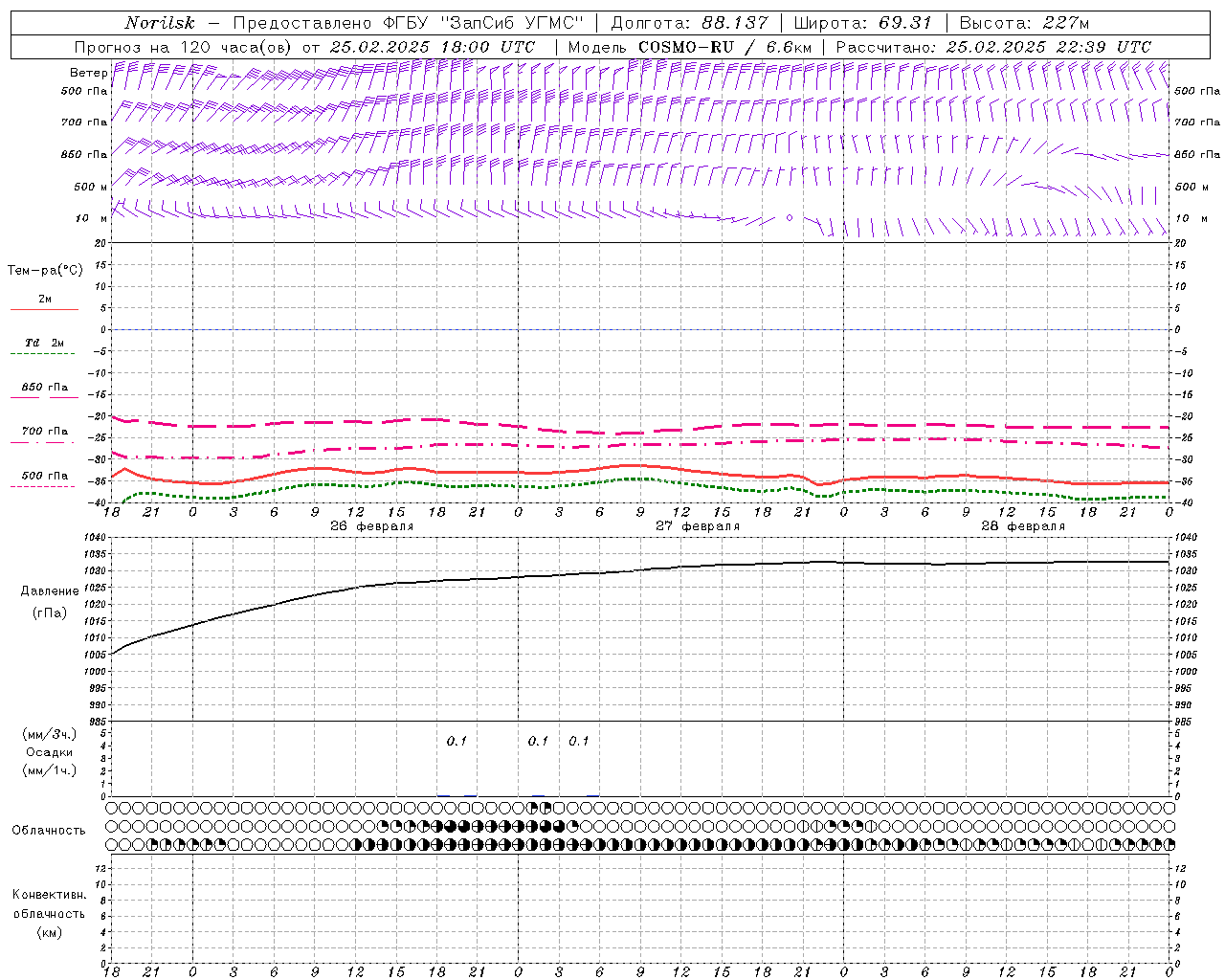1225x980 pixels.
Task: Click the "(мм/1ч.)" precipitation unit label
Action: click(x=50, y=770)
